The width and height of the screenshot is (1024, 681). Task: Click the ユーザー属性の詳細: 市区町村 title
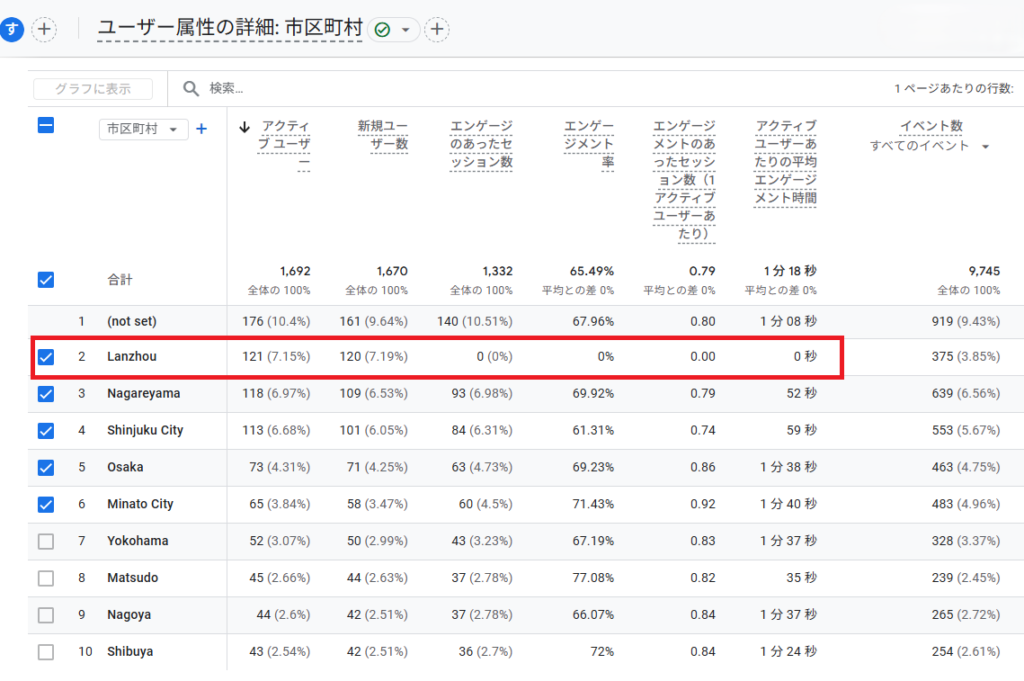click(x=229, y=29)
